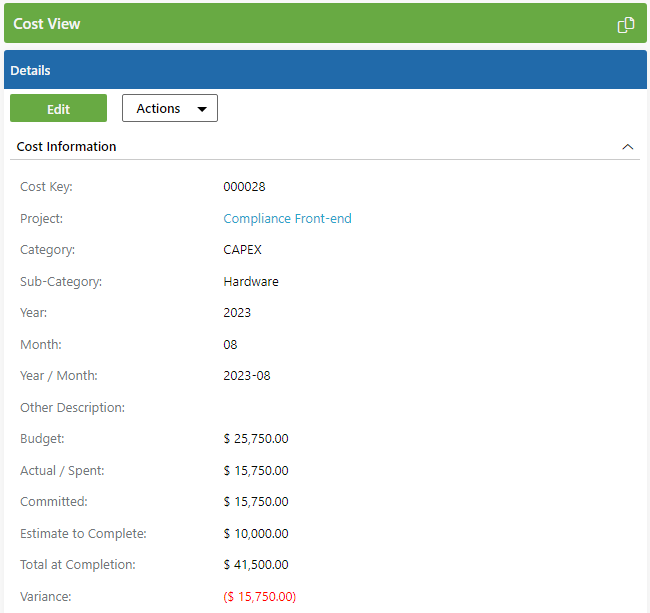Click the Year / Month value 2023-08
The width and height of the screenshot is (650, 613).
pos(247,376)
